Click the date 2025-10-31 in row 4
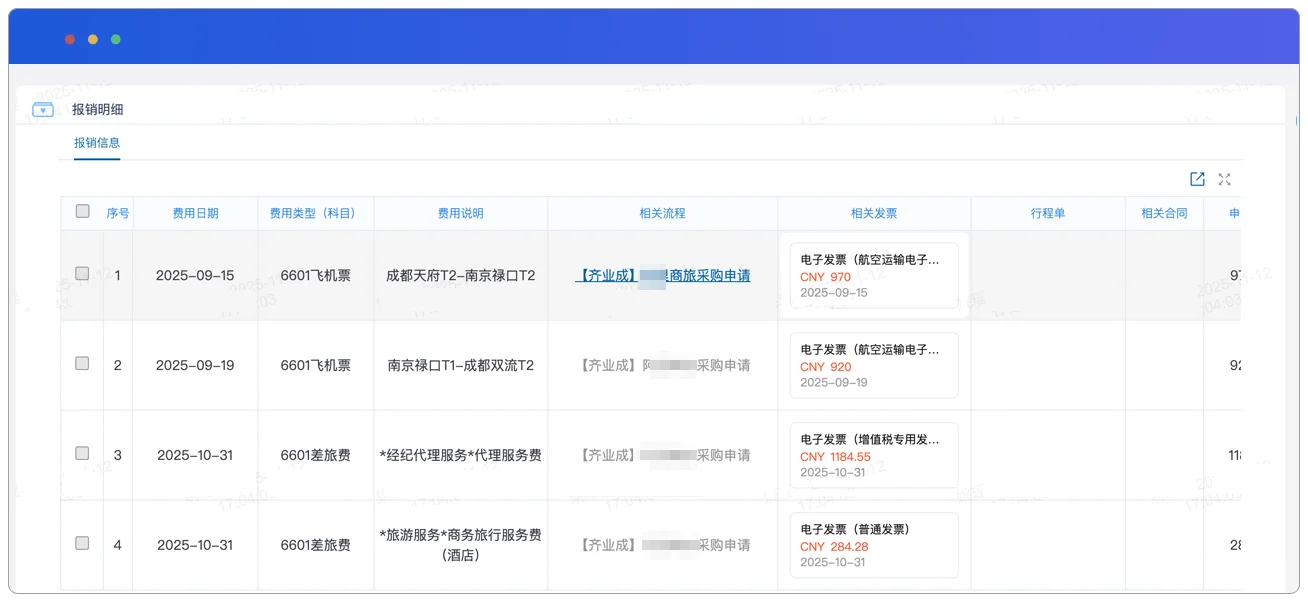1308x602 pixels. click(x=195, y=545)
